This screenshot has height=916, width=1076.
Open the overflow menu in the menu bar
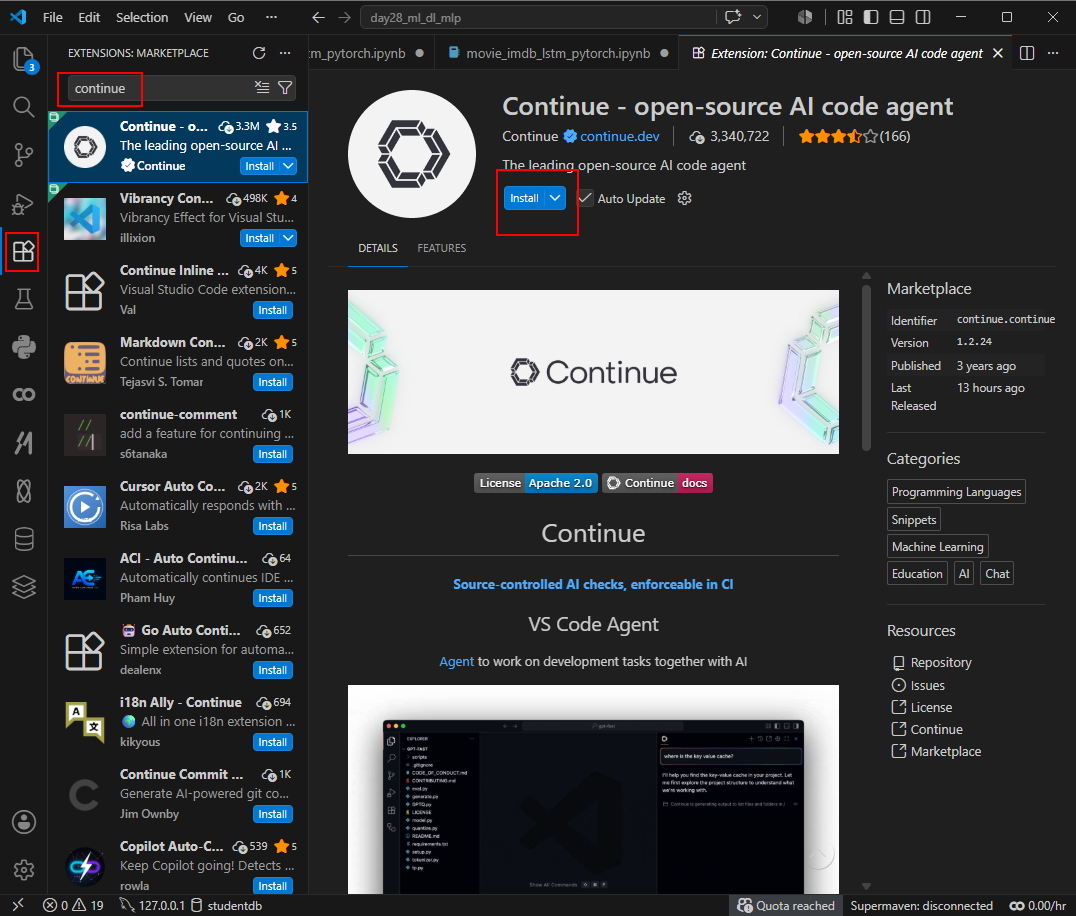[271, 17]
